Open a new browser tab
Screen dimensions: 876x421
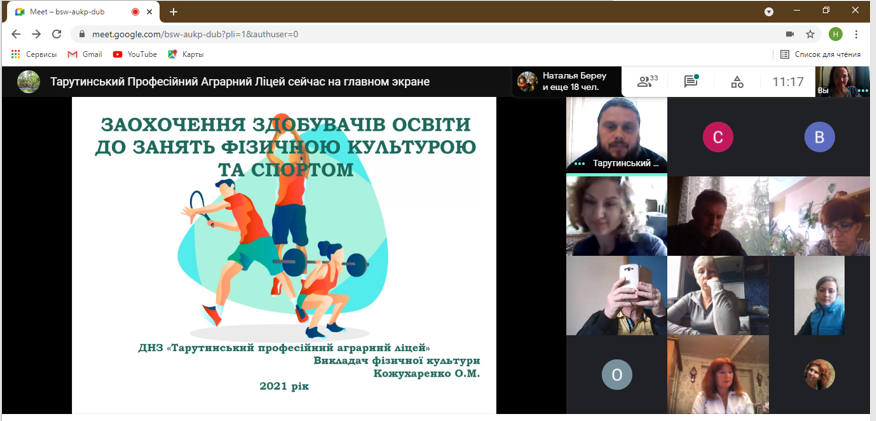coord(173,11)
